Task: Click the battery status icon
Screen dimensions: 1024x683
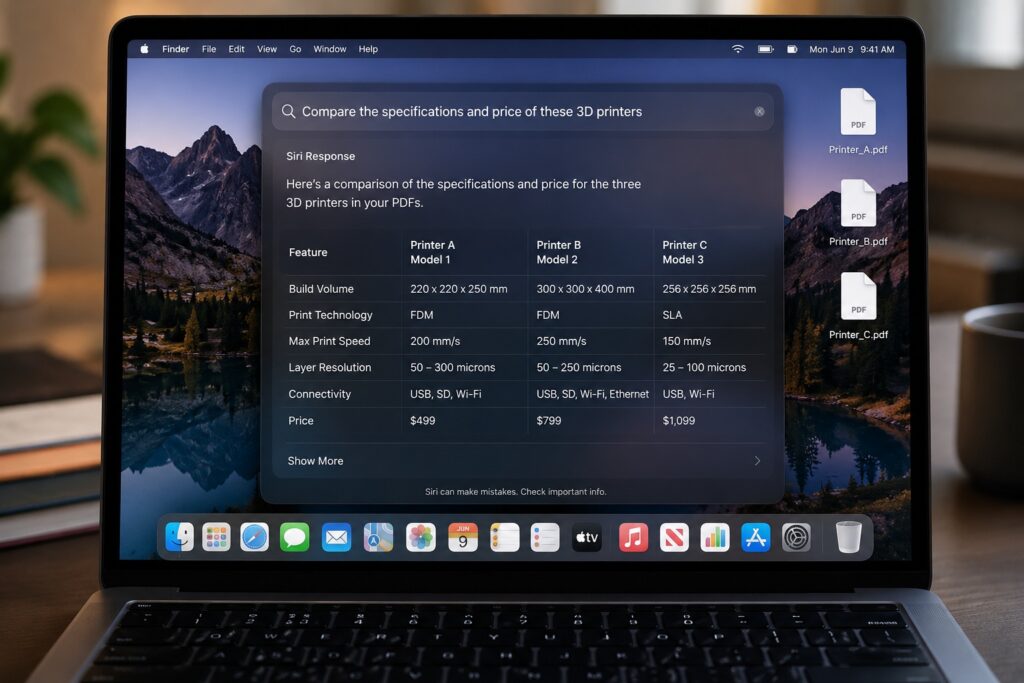Action: pos(765,49)
